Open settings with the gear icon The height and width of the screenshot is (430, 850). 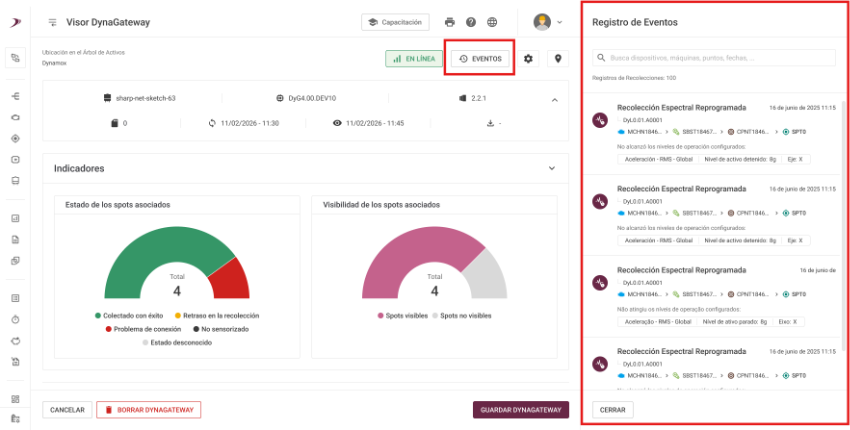click(529, 58)
